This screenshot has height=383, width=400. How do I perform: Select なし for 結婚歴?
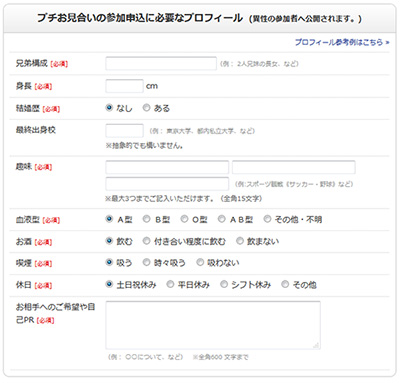109,108
